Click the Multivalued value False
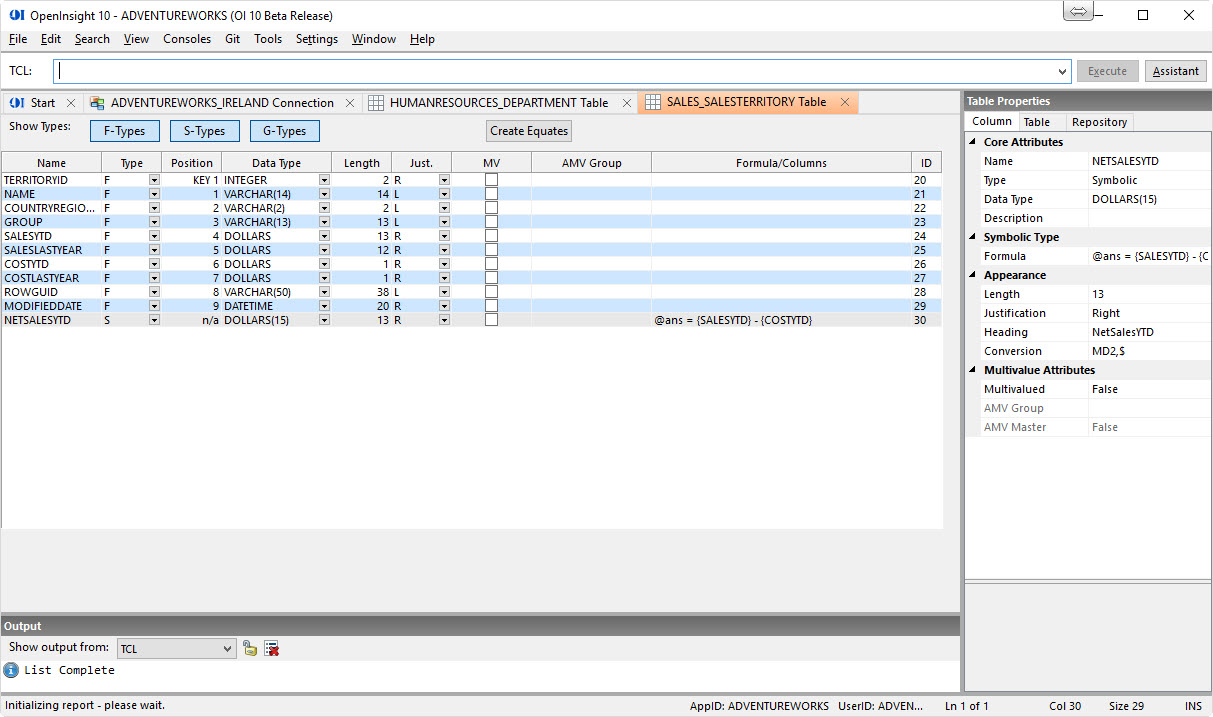 [1149, 389]
